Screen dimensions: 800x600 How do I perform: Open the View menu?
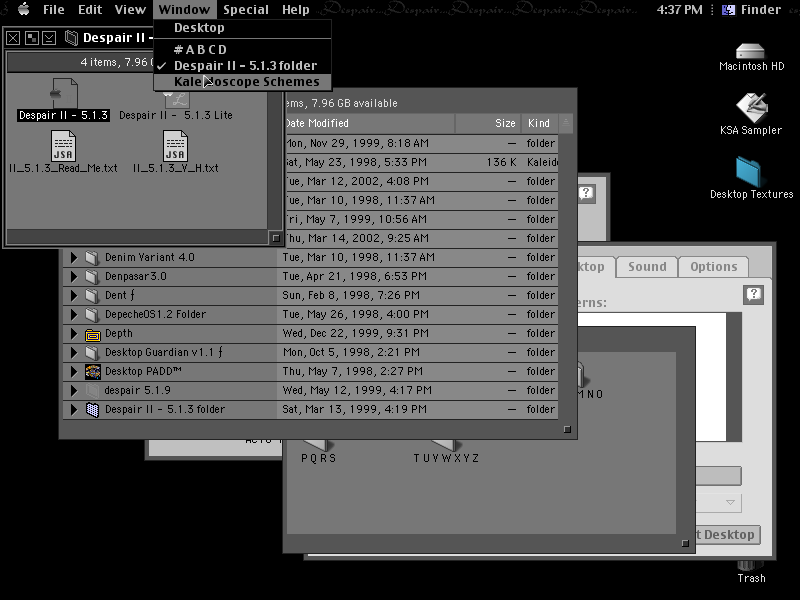[130, 9]
